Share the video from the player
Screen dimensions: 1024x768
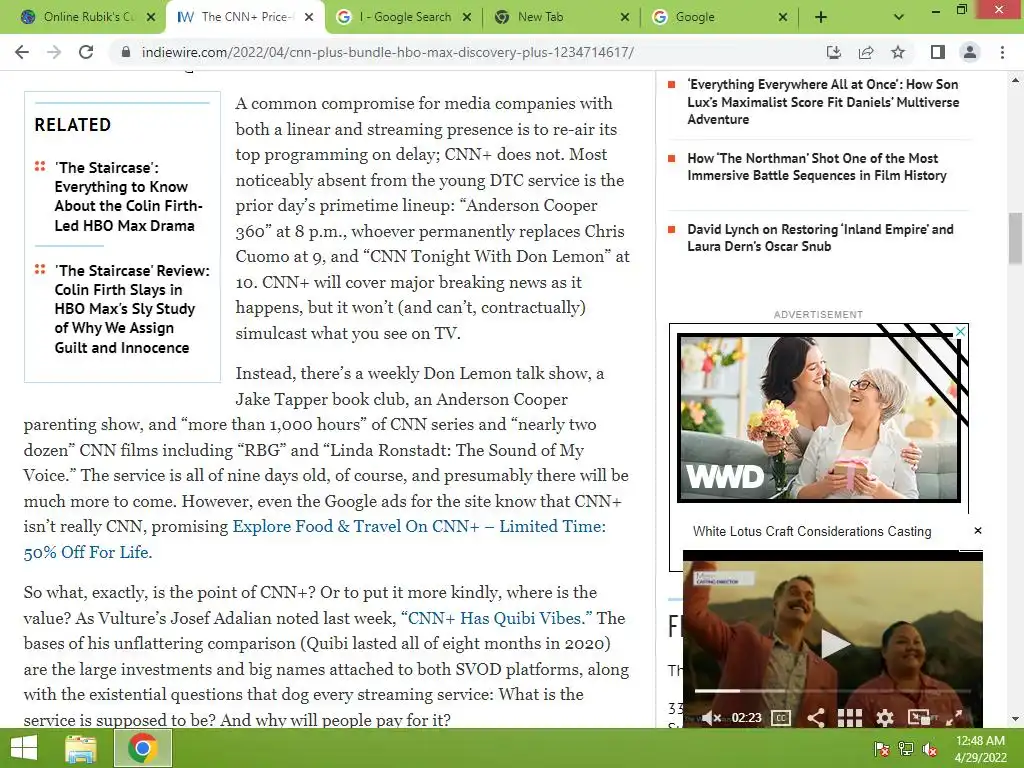pos(815,718)
